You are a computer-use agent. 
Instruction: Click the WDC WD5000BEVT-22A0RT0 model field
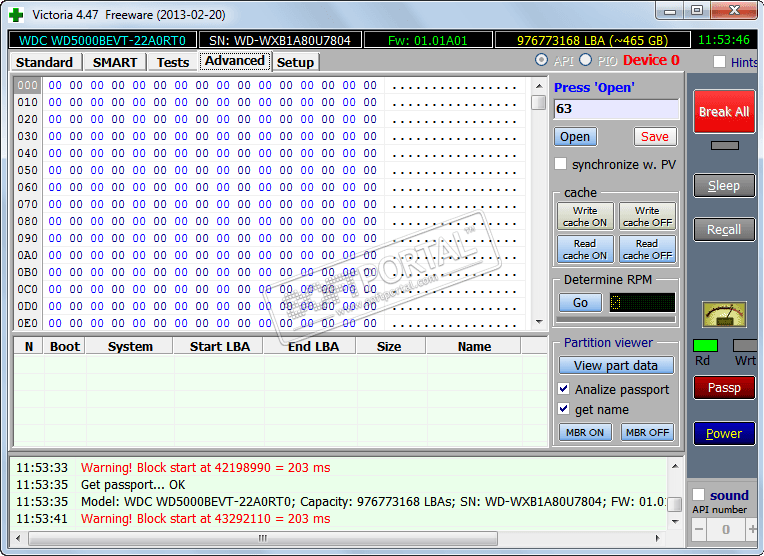102,40
